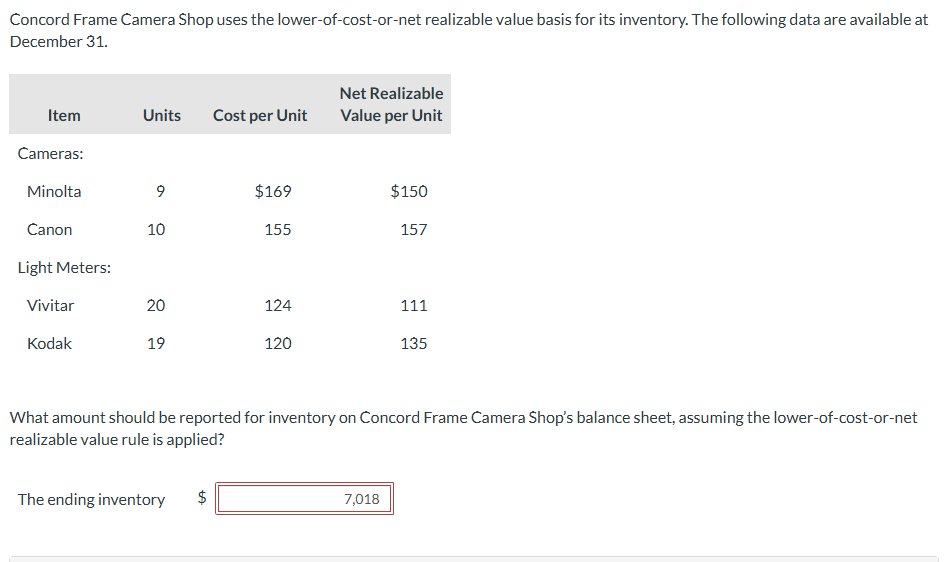
Task: Click the ending inventory input field
Action: pyautogui.click(x=304, y=499)
